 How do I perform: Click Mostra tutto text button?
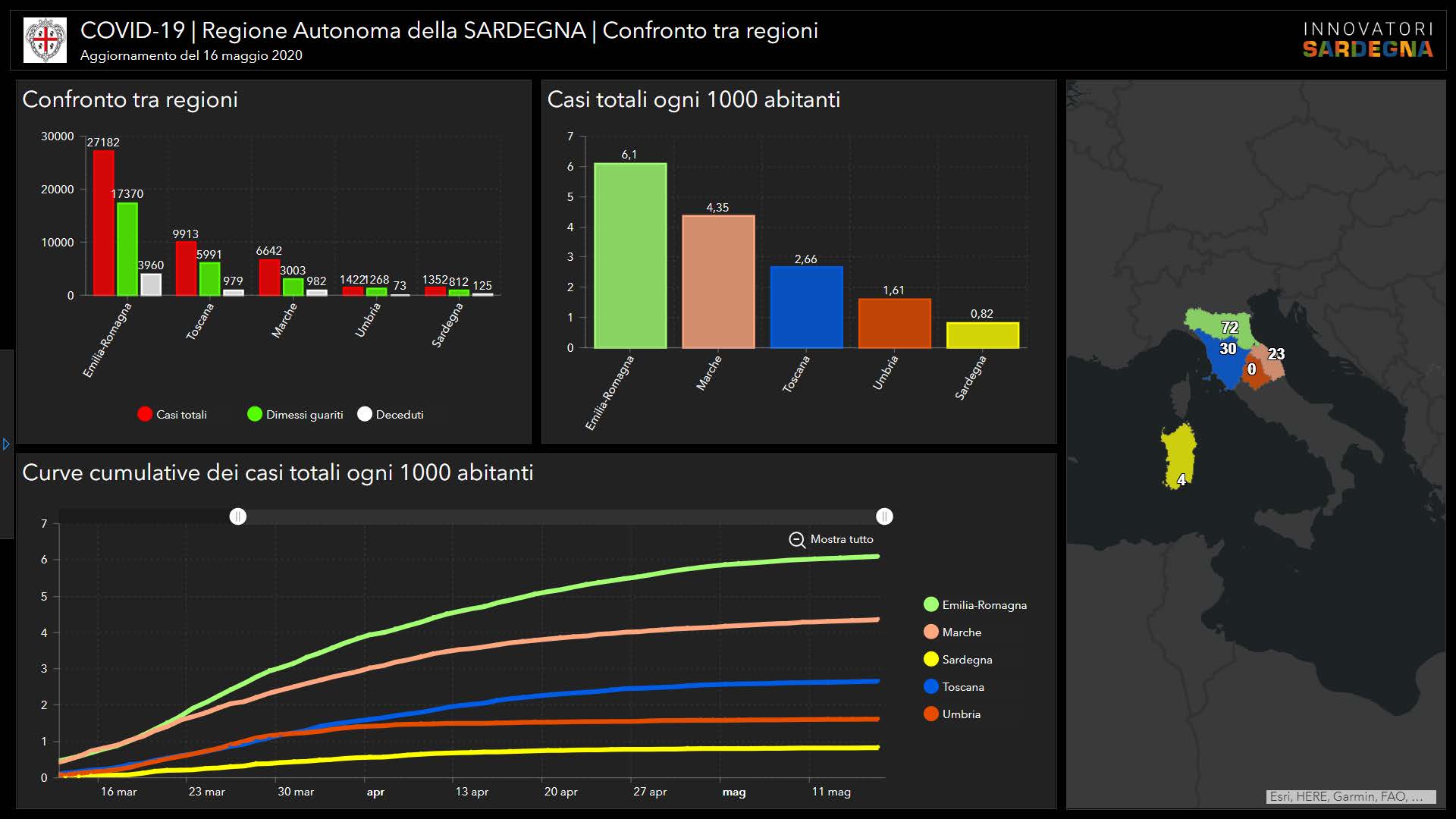[x=842, y=539]
